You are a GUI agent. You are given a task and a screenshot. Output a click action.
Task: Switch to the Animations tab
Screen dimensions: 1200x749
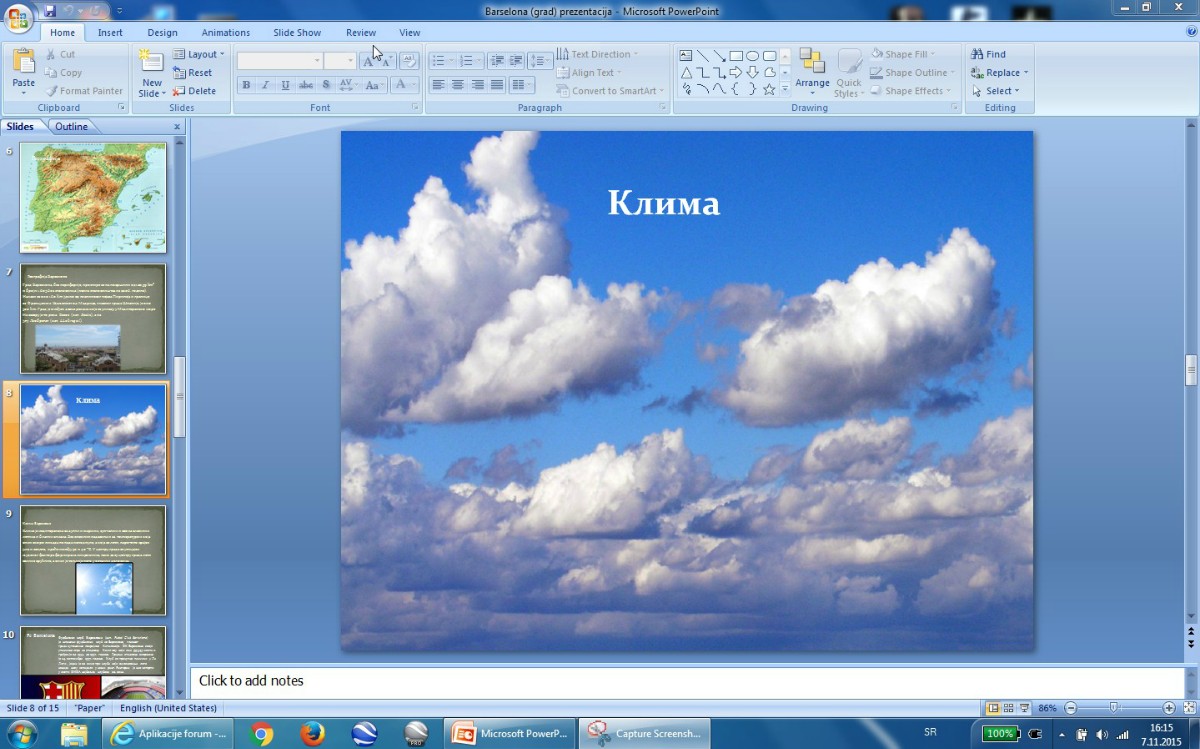226,33
